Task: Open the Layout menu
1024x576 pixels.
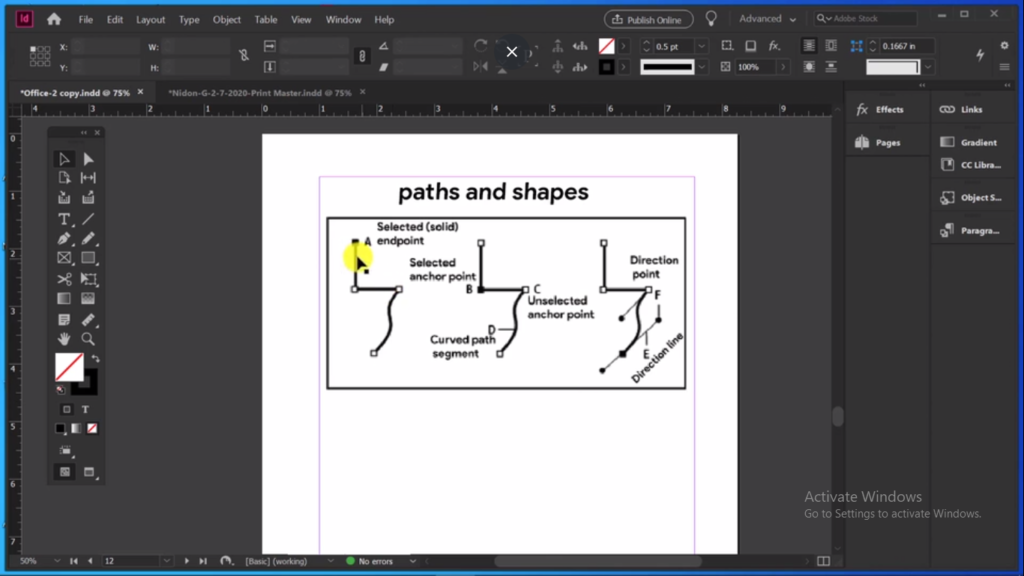Action: point(150,20)
